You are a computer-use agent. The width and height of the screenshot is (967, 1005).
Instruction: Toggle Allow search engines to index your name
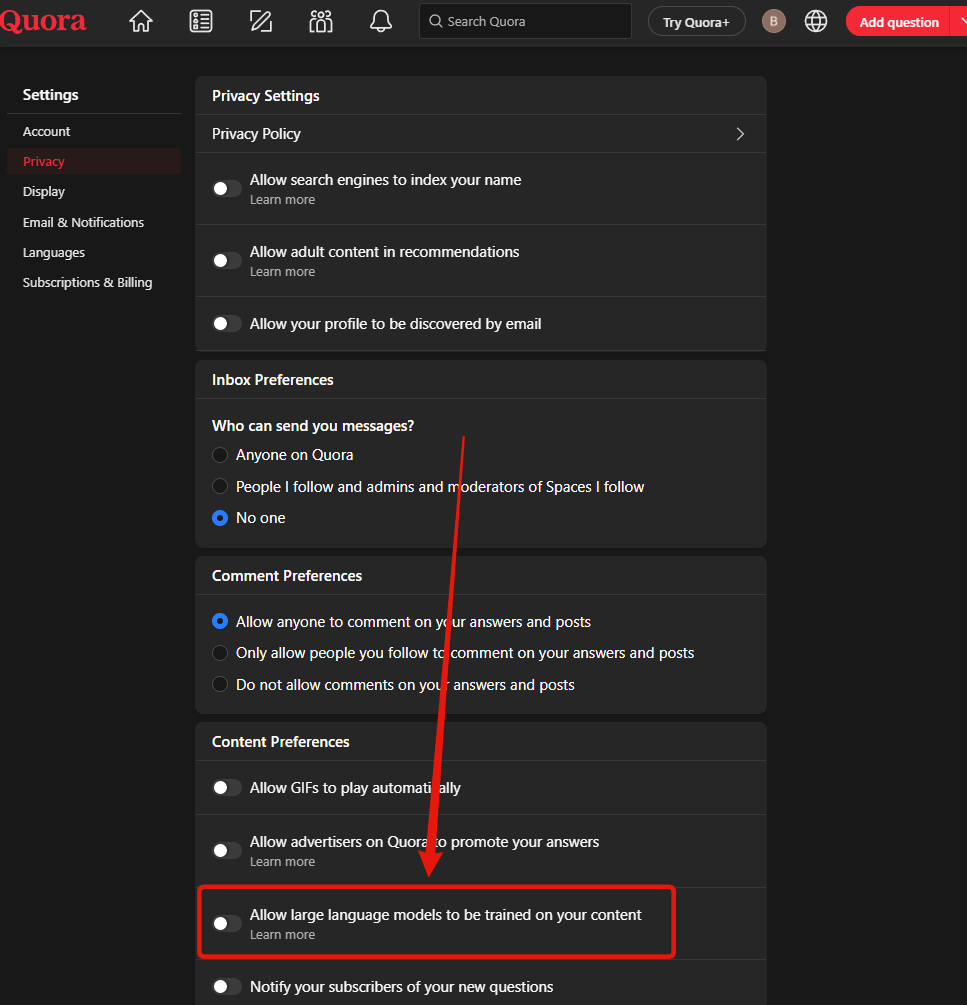click(x=226, y=188)
